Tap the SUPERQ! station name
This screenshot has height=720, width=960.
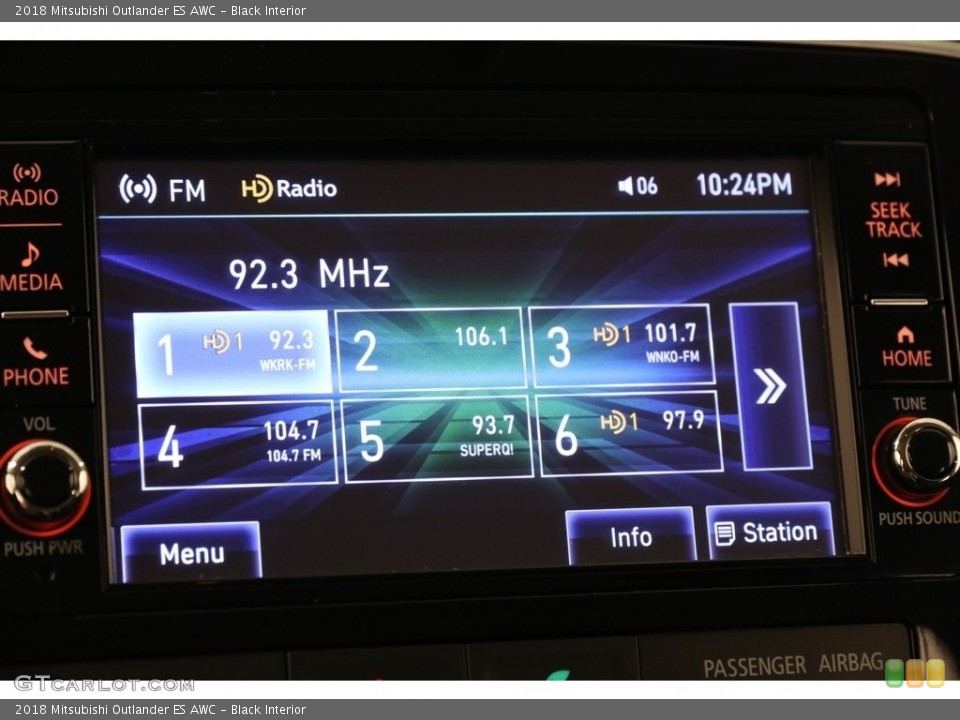(486, 450)
